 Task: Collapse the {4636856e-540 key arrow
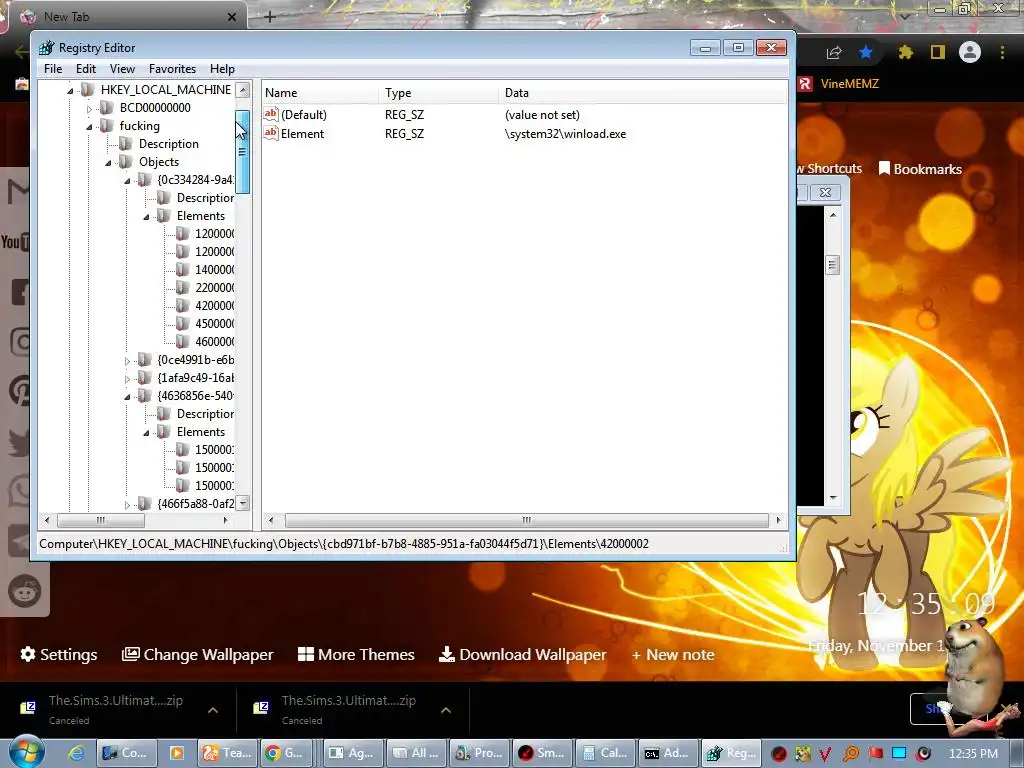coord(127,396)
